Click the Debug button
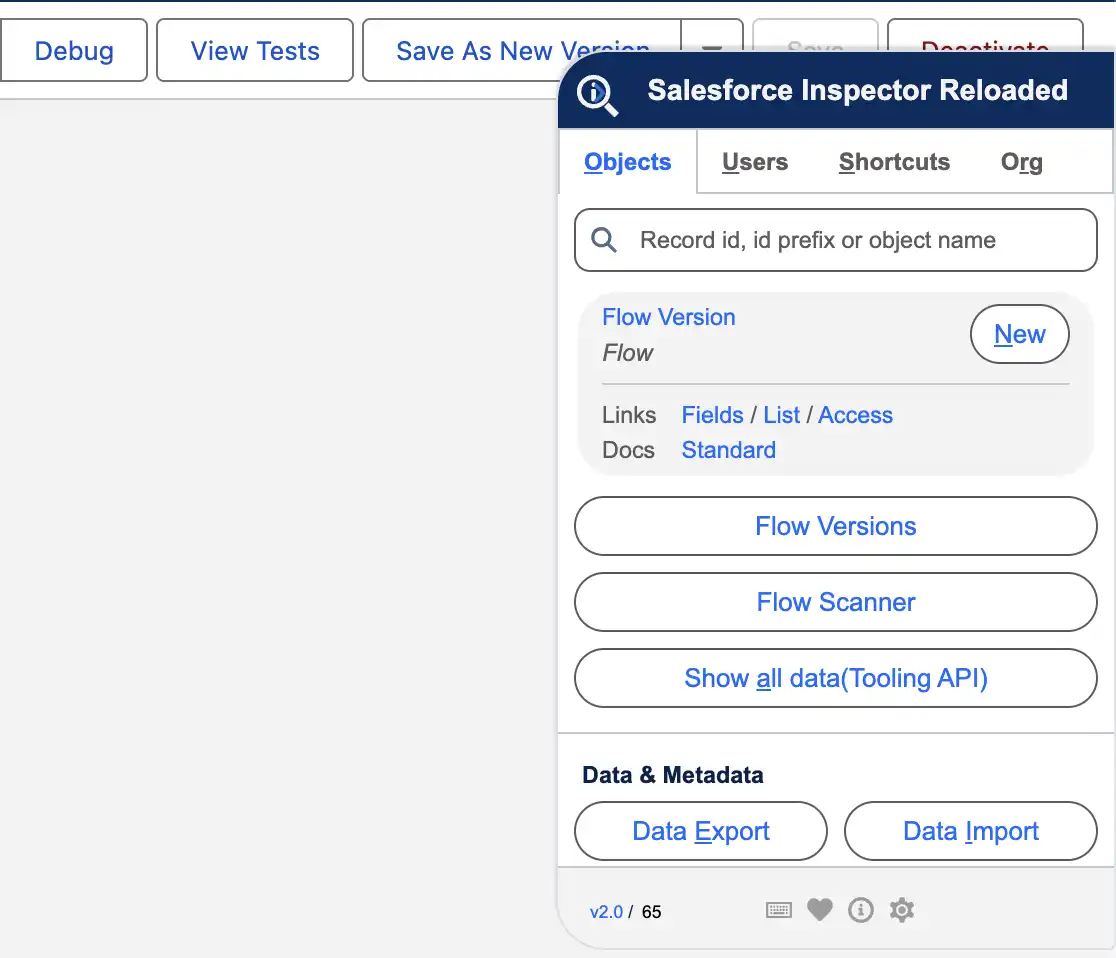The height and width of the screenshot is (958, 1116). 74,51
